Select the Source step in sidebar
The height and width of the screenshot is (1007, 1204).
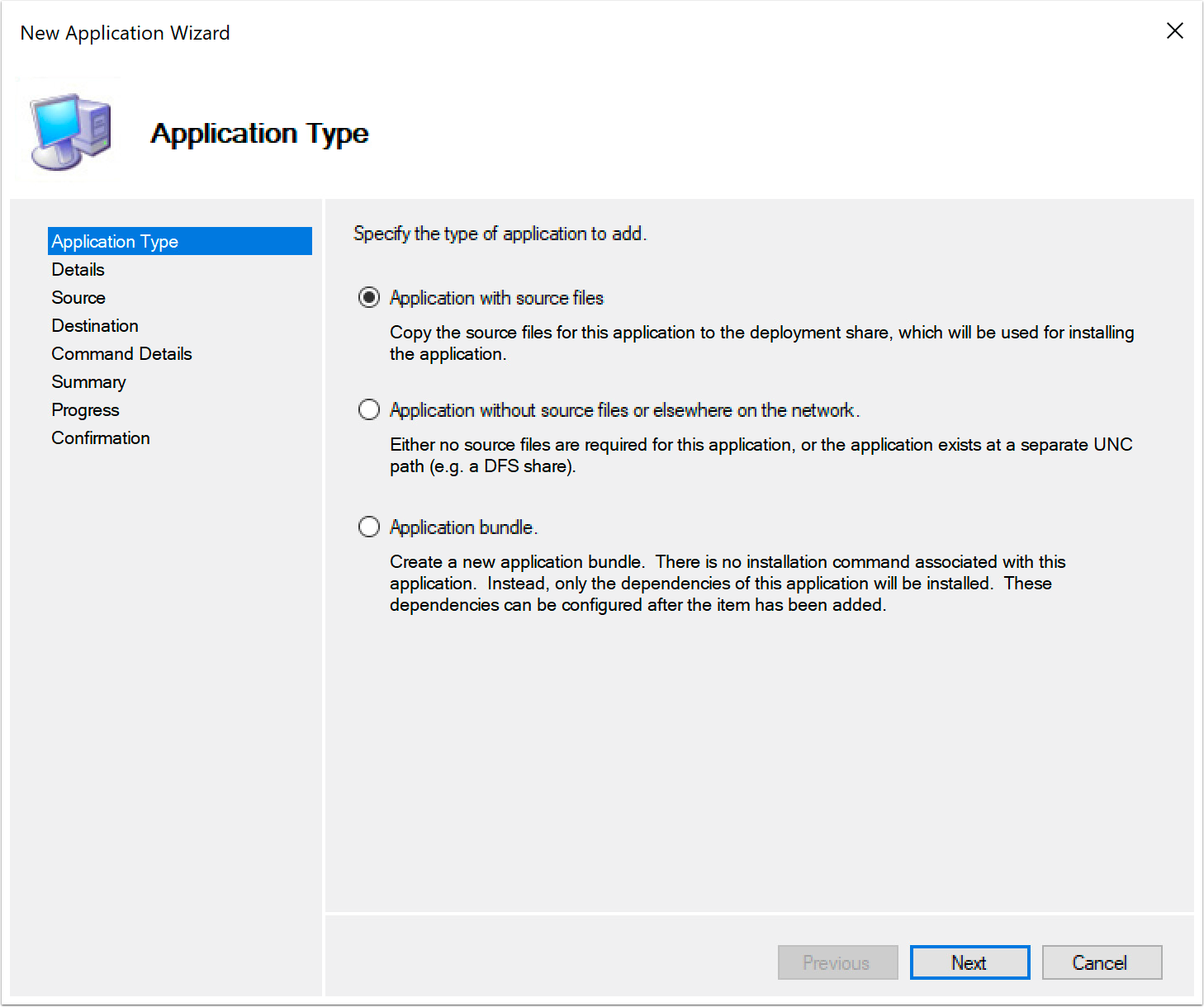click(78, 297)
